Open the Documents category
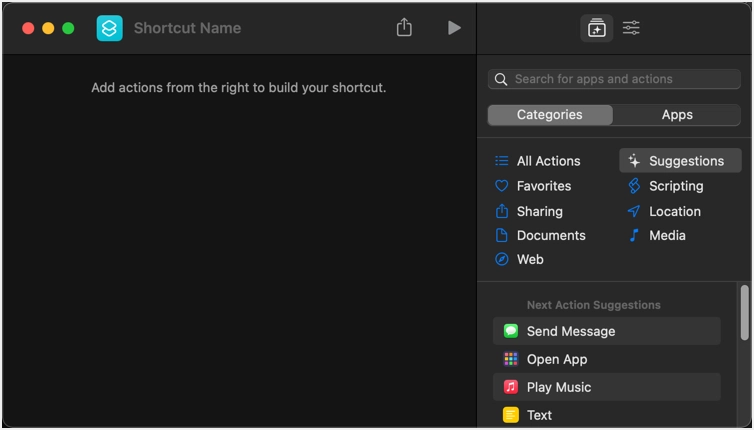Image resolution: width=754 pixels, height=430 pixels. (550, 236)
